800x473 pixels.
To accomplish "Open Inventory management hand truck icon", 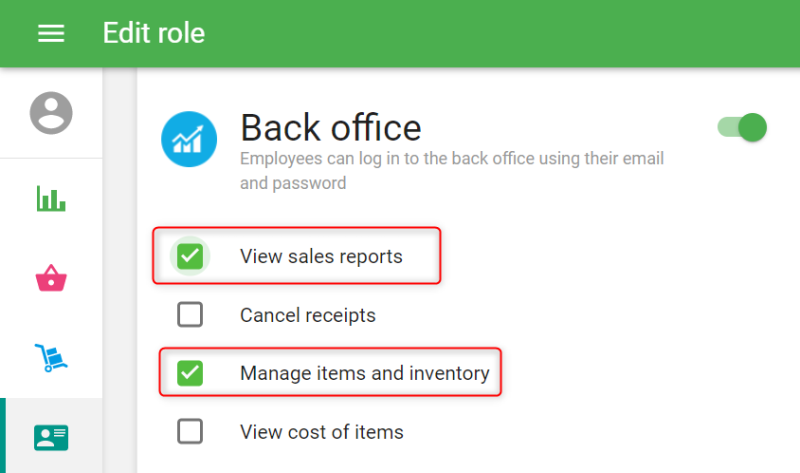I will click(51, 357).
